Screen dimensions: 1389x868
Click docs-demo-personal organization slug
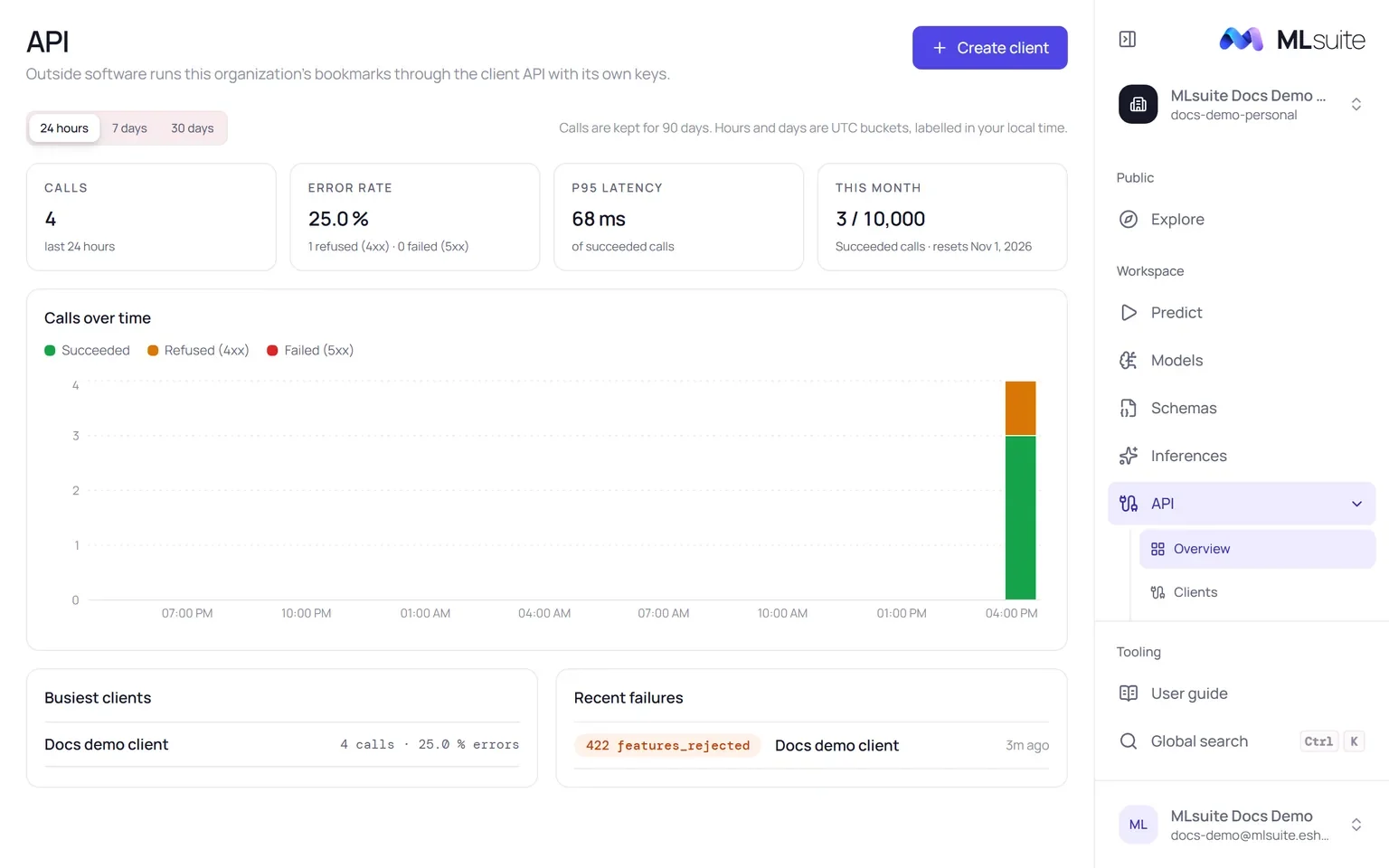[x=1233, y=115]
